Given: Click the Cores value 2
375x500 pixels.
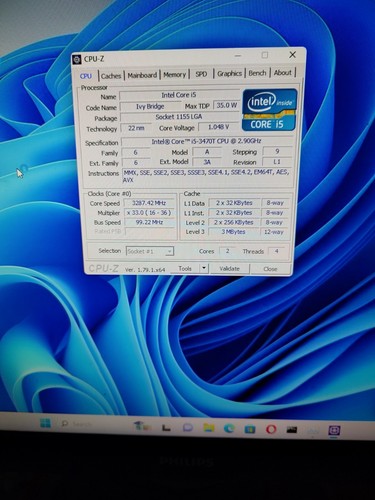Looking at the screenshot, I should [x=227, y=251].
